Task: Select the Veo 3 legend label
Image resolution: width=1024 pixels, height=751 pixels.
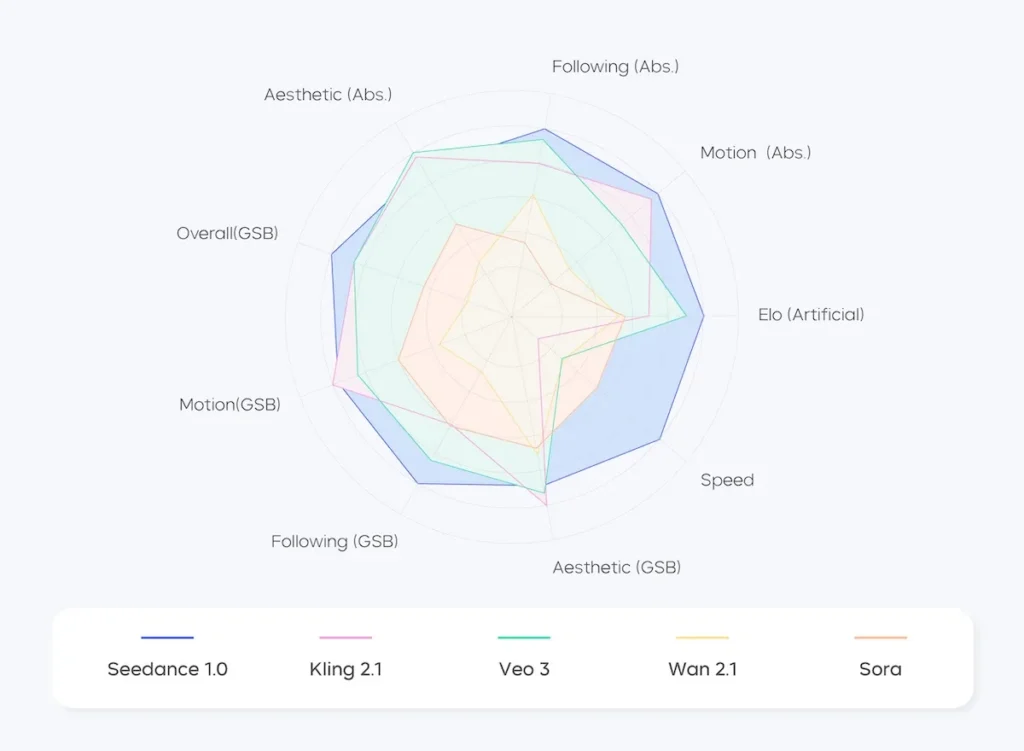Action: tap(524, 669)
